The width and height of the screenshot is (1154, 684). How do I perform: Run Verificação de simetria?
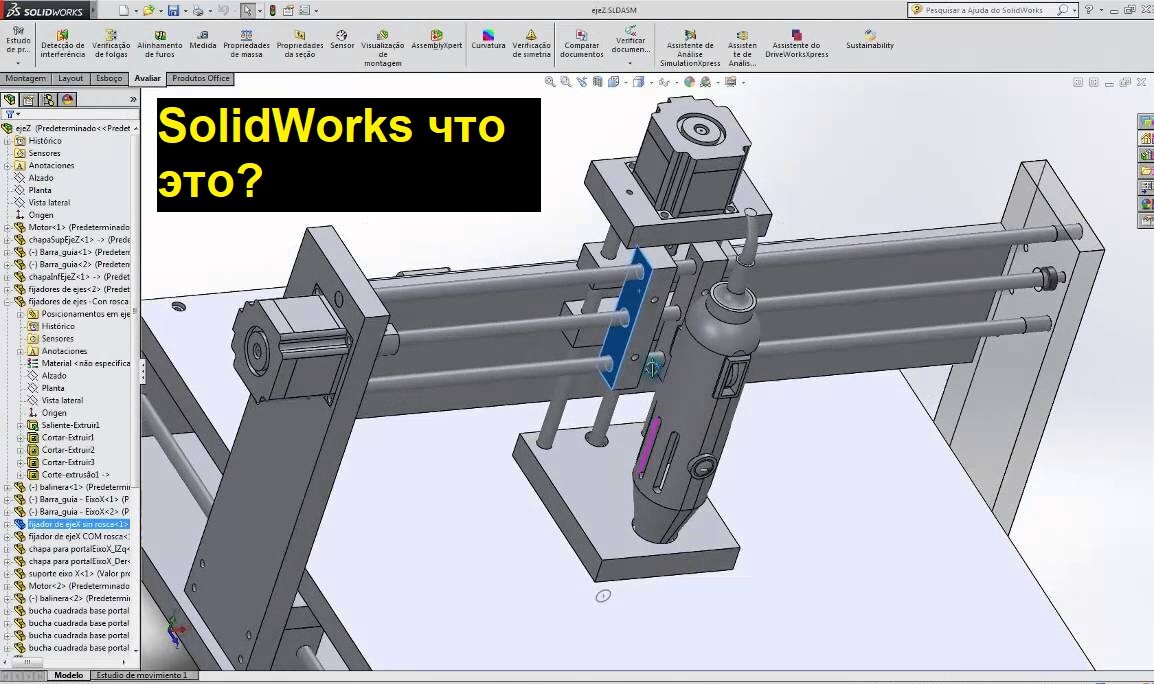coord(531,44)
